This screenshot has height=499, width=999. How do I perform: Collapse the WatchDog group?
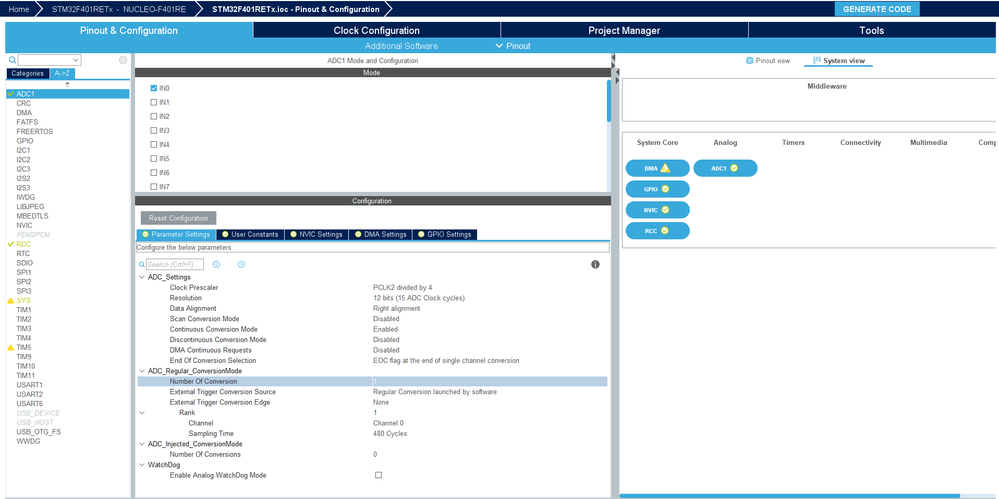click(x=141, y=465)
